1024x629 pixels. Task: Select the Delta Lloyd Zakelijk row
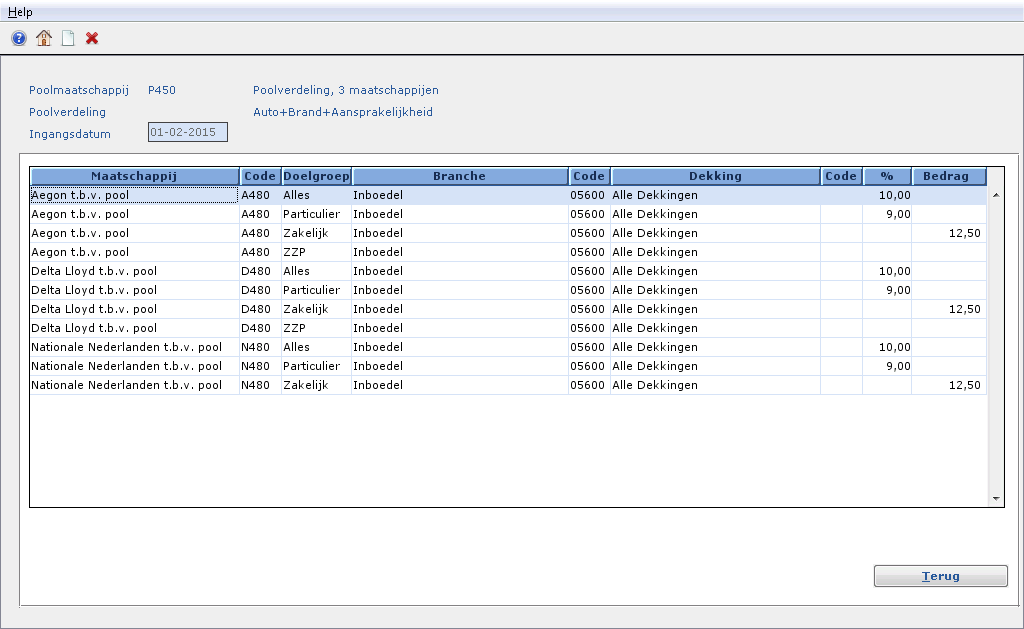[134, 309]
